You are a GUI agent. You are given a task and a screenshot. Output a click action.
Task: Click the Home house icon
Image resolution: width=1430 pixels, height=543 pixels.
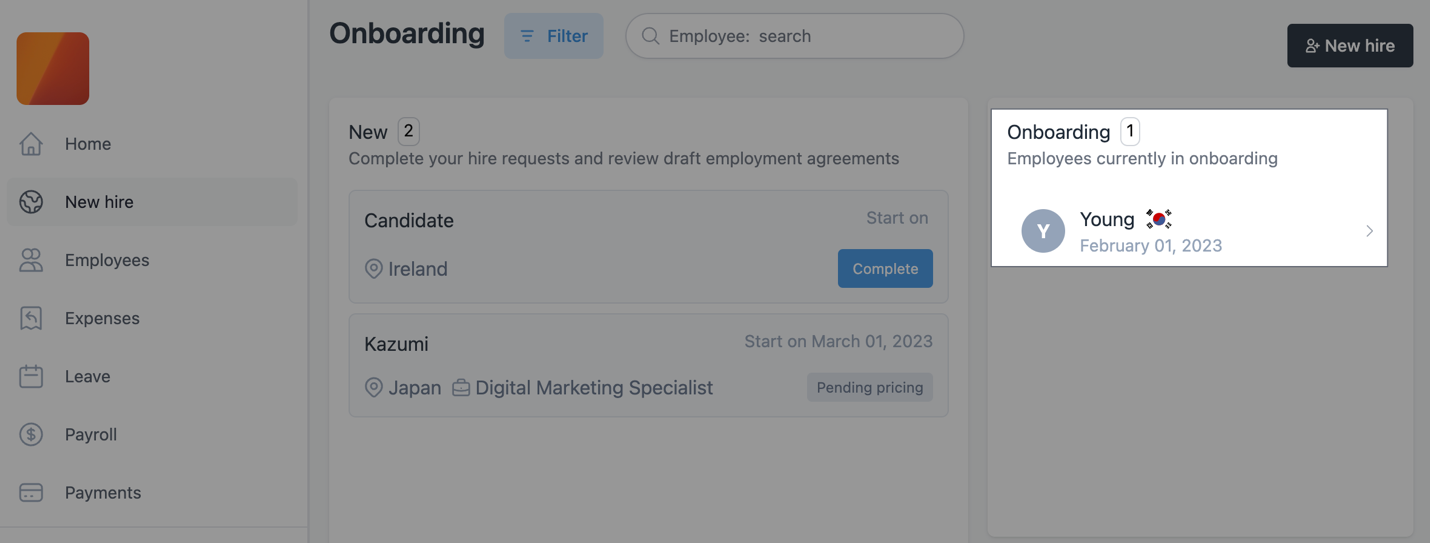(31, 144)
